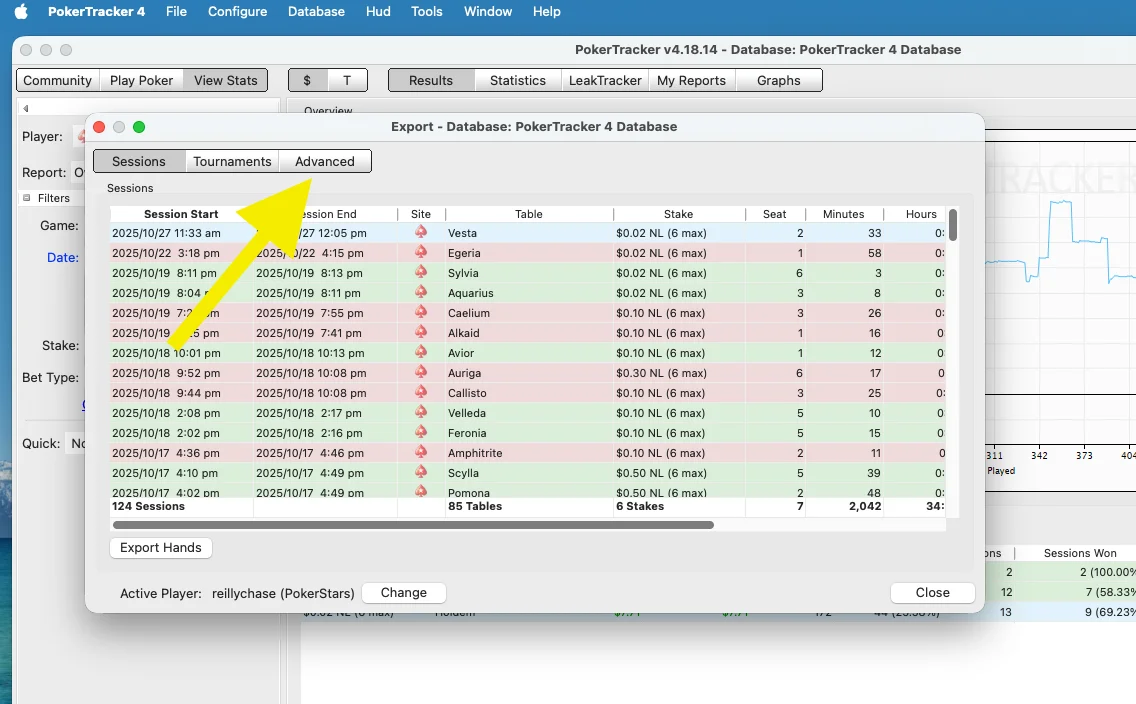
Task: Click the PokerStars icon in the Callisto row
Action: 421,393
